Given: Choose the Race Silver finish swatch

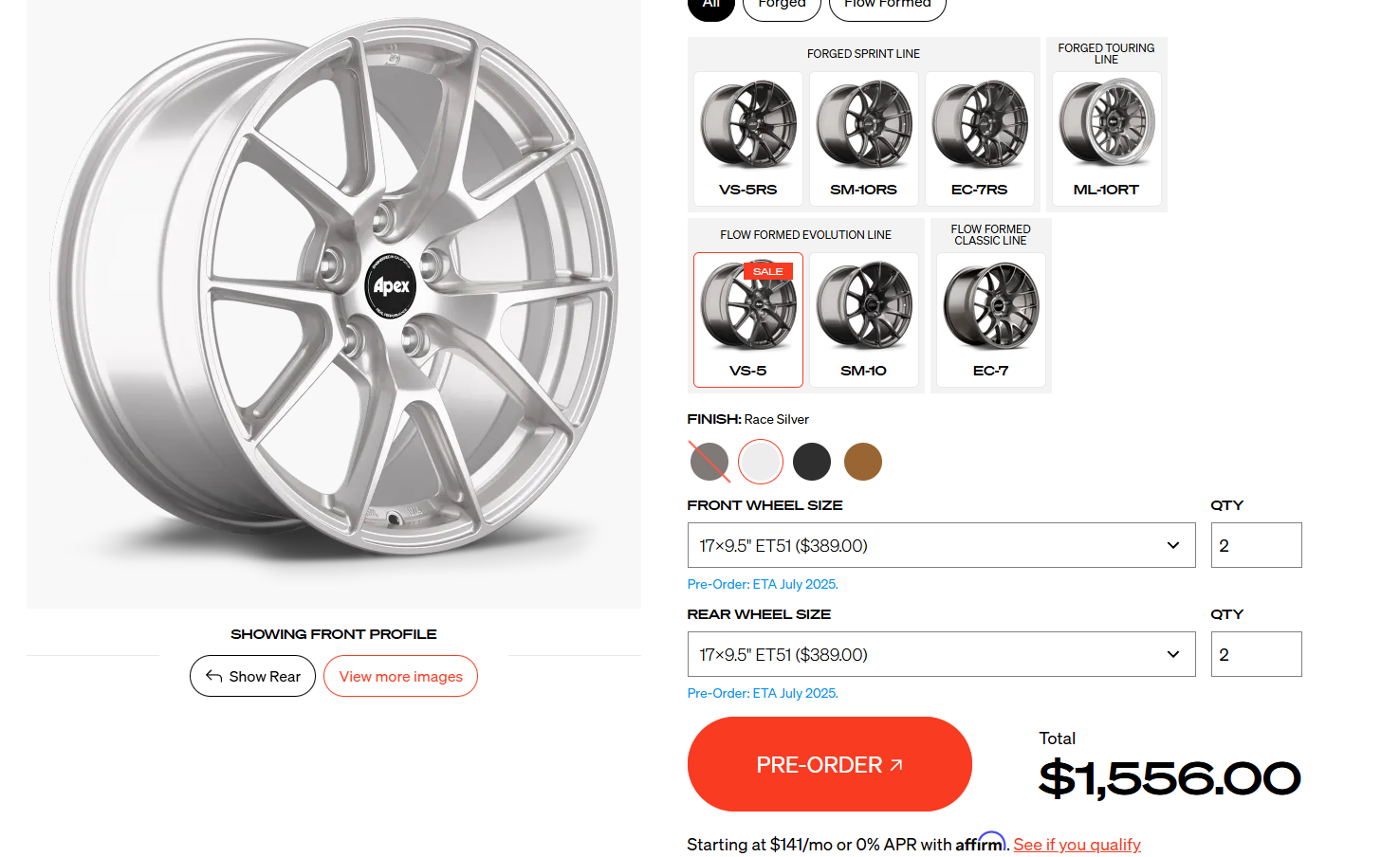Looking at the screenshot, I should point(761,462).
